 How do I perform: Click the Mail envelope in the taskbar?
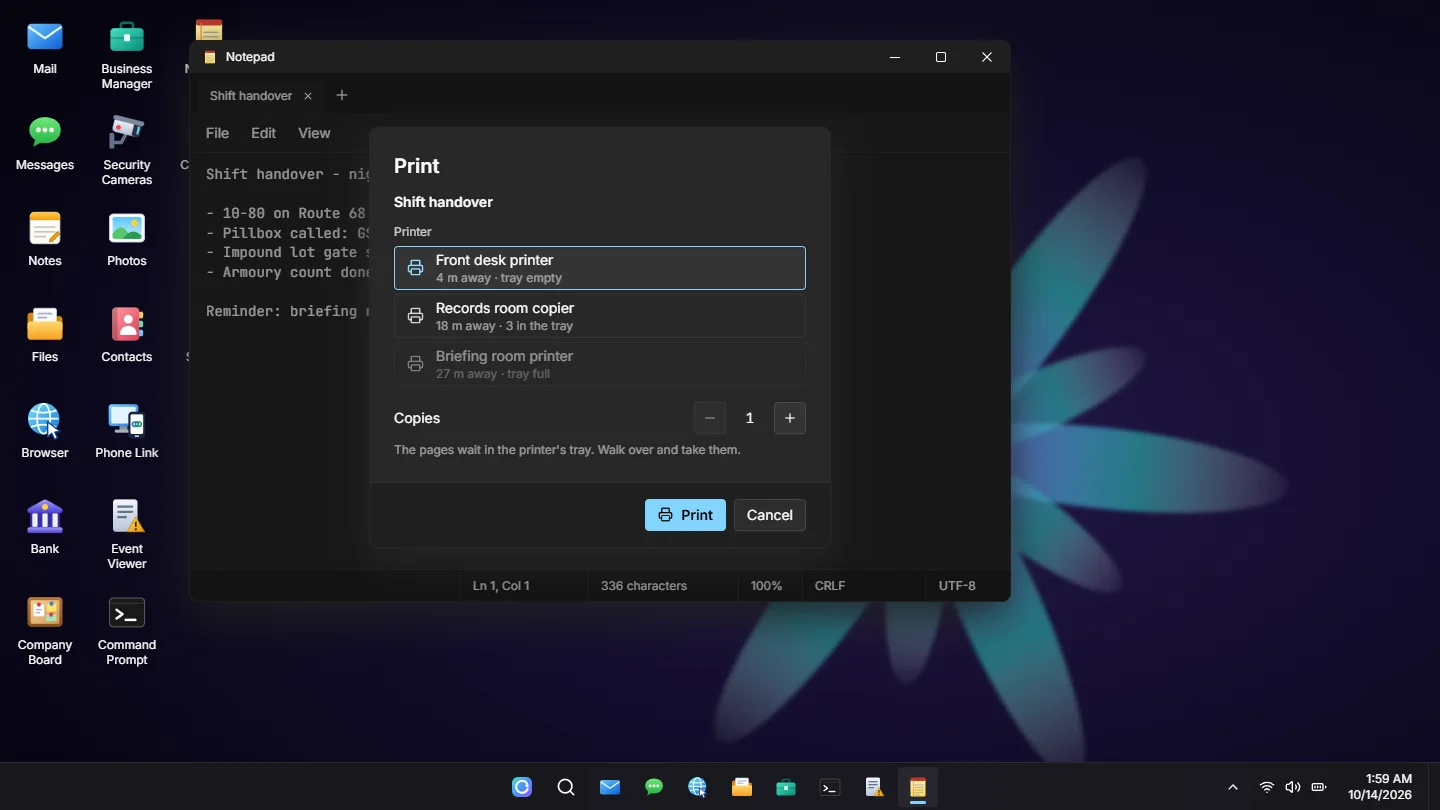(x=610, y=787)
